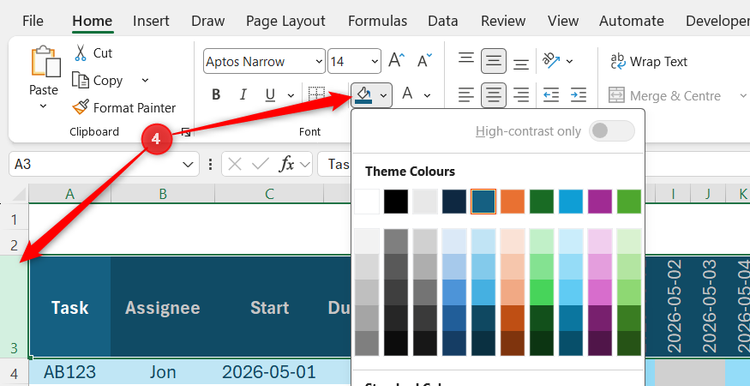Select column B header
This screenshot has width=750, height=386.
click(163, 194)
